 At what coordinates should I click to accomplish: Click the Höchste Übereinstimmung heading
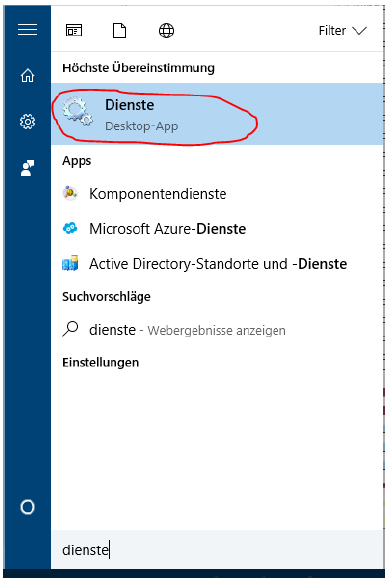(x=138, y=68)
